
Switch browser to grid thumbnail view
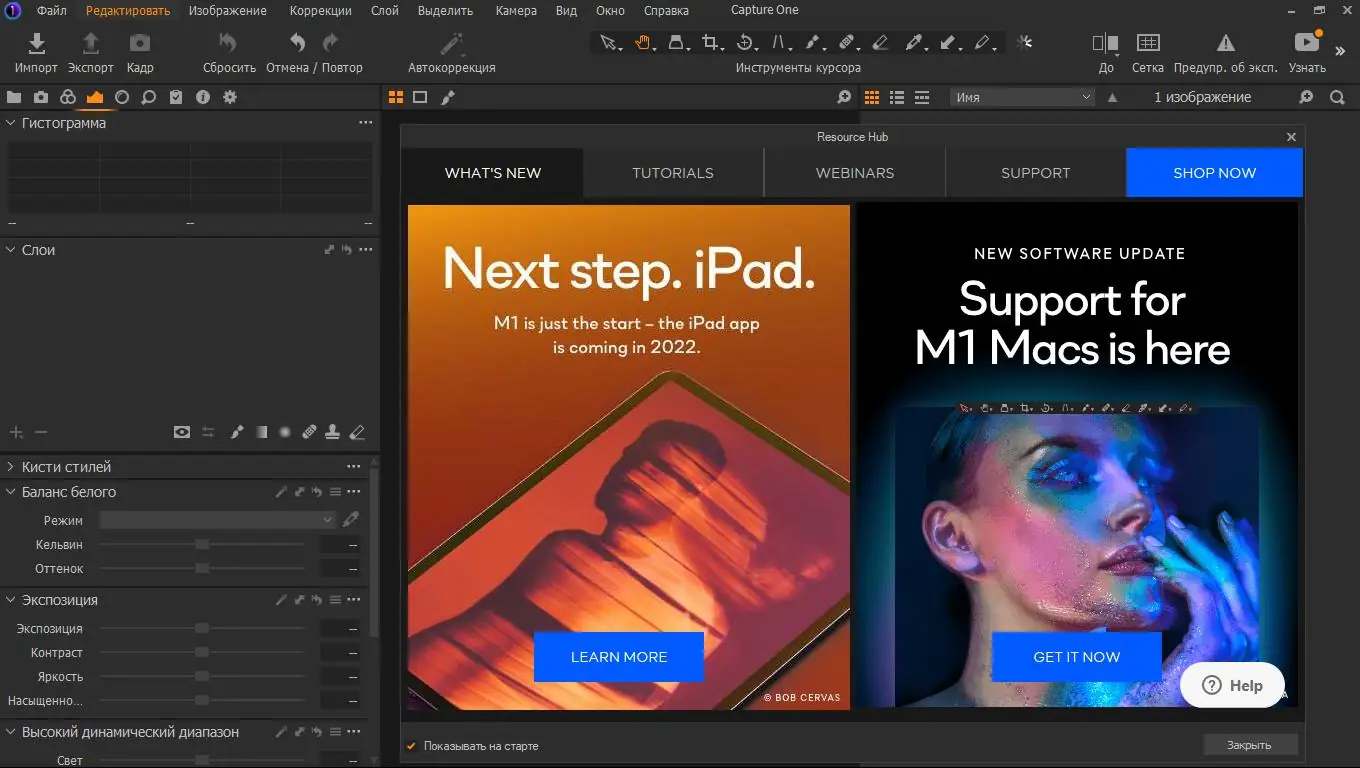pyautogui.click(x=872, y=97)
